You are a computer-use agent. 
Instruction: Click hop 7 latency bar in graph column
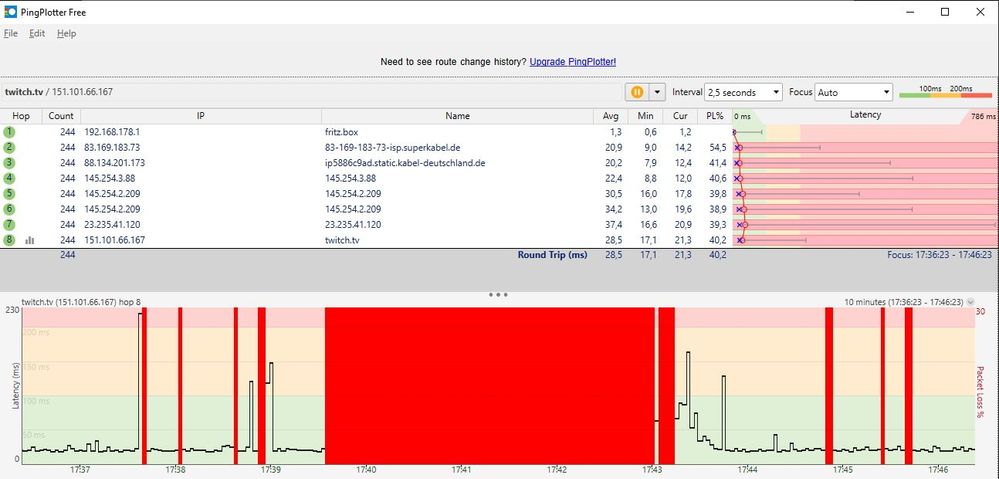coord(865,225)
